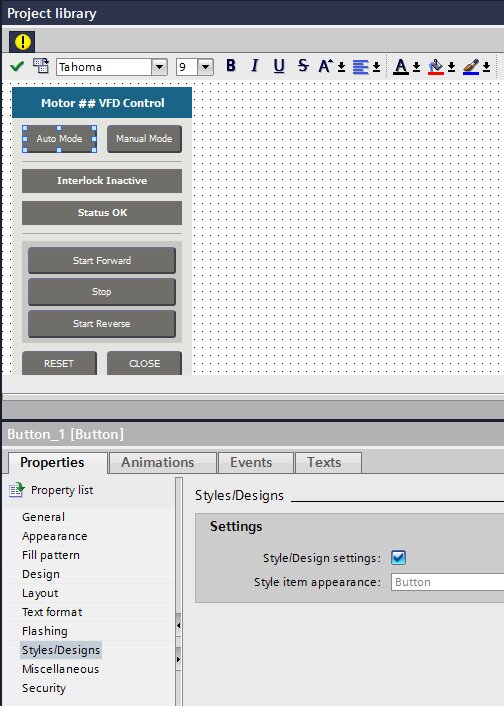Select the Start Forward button on canvas
The width and height of the screenshot is (504, 706).
[x=102, y=260]
